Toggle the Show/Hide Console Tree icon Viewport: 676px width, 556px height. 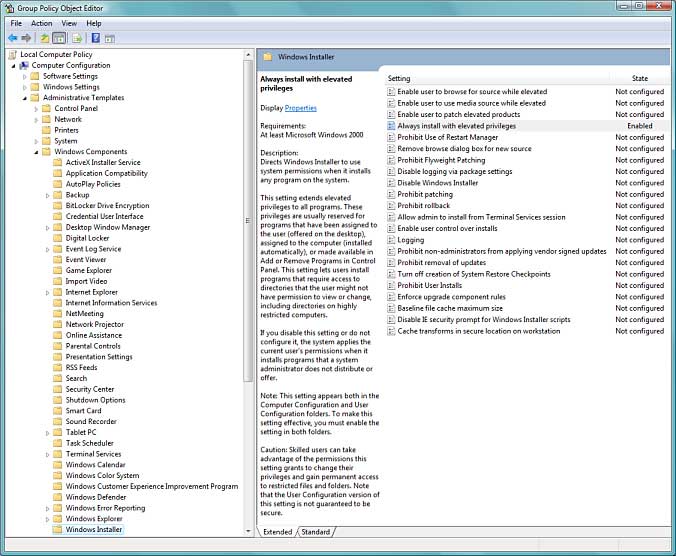coord(59,38)
